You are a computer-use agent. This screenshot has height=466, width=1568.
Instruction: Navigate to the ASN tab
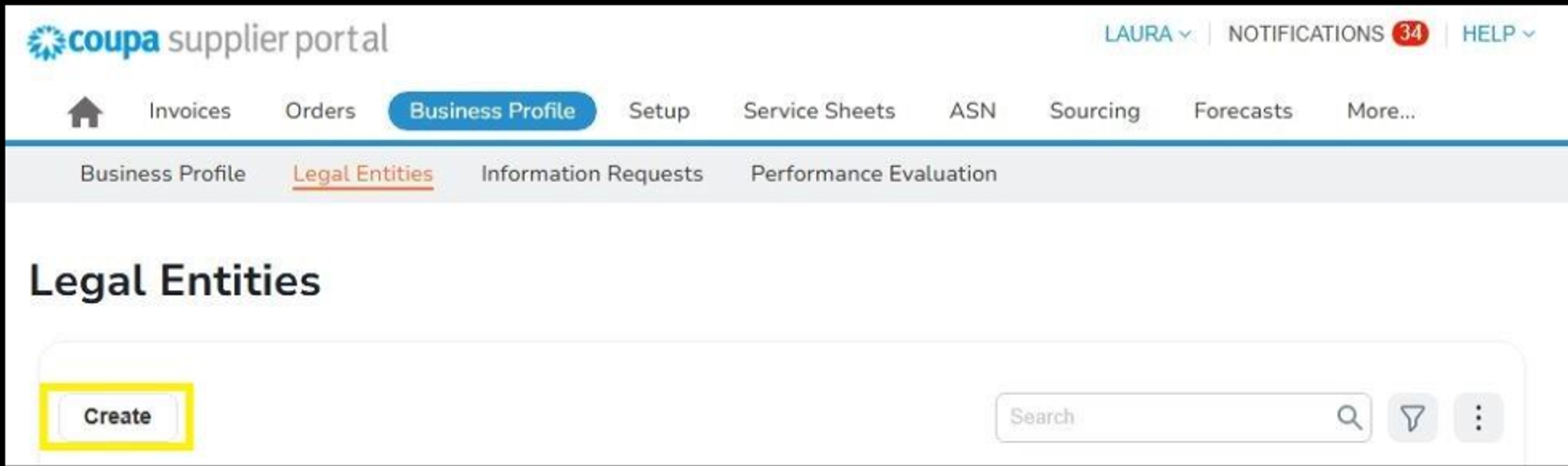pos(971,111)
